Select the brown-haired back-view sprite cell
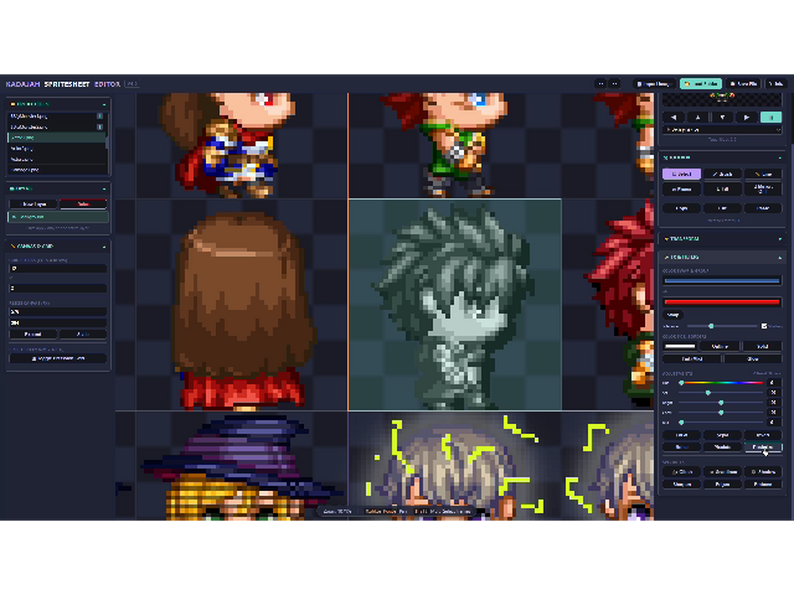794x595 pixels. click(242, 304)
